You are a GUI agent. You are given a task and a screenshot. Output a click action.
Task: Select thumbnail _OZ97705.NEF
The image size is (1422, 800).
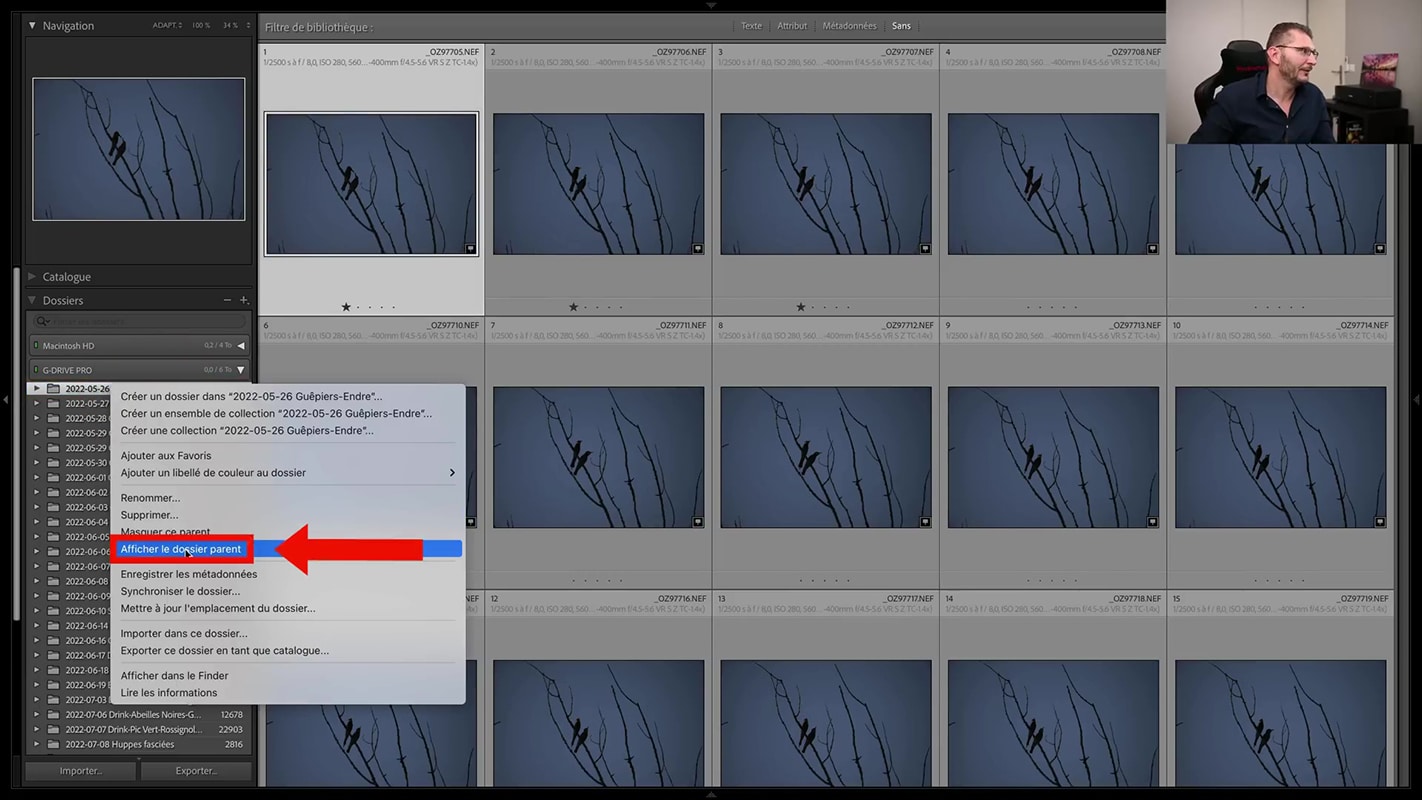(371, 184)
